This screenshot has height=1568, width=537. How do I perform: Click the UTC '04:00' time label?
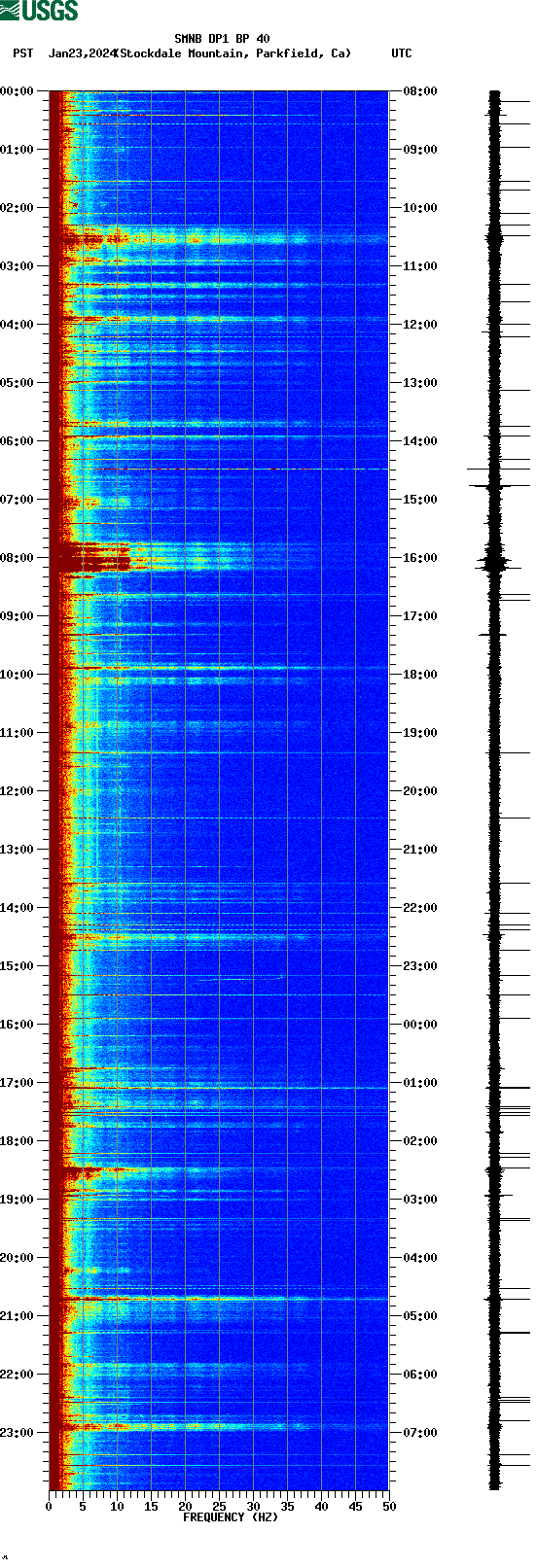[420, 1258]
